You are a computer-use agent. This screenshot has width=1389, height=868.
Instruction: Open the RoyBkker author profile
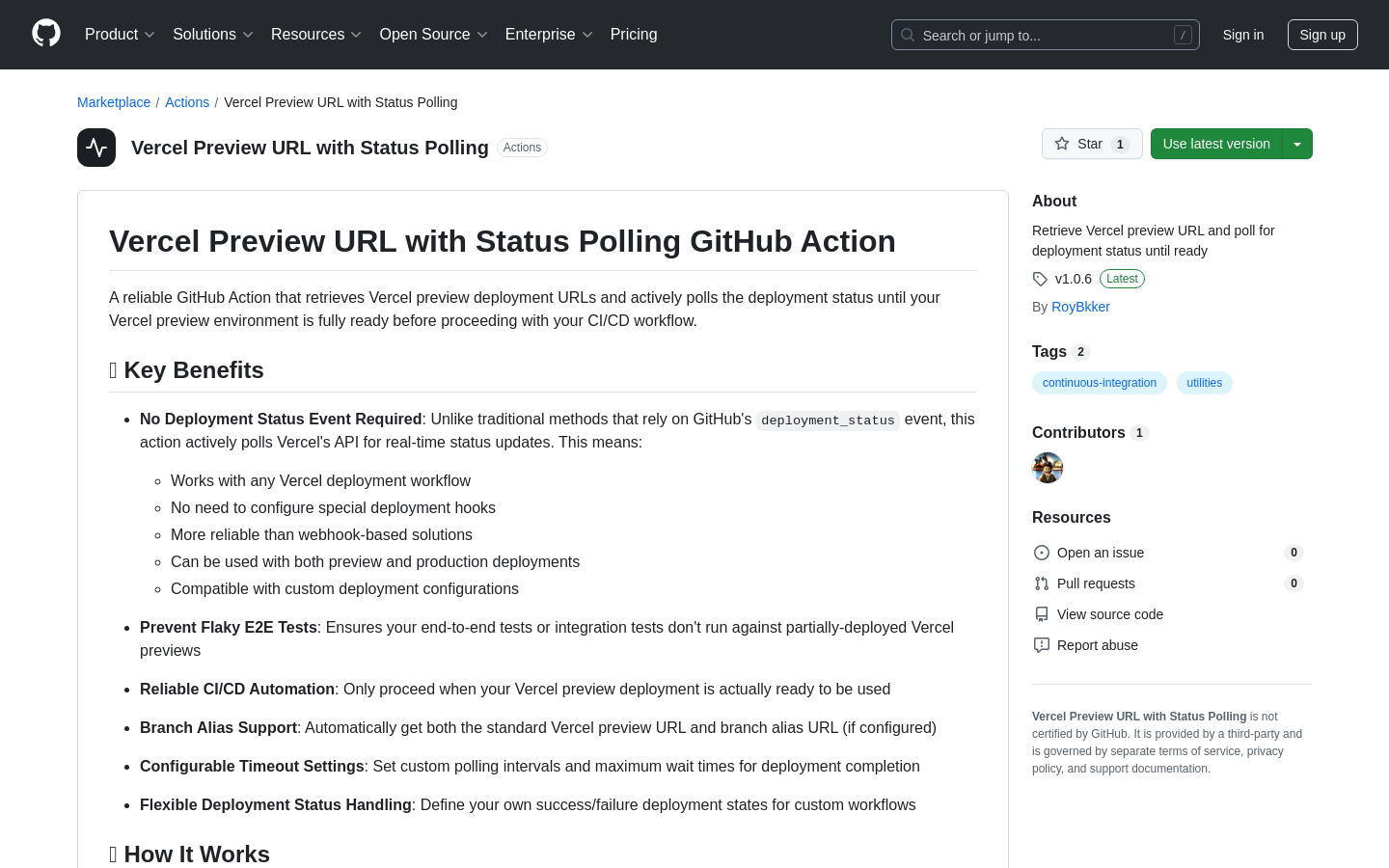(x=1080, y=307)
